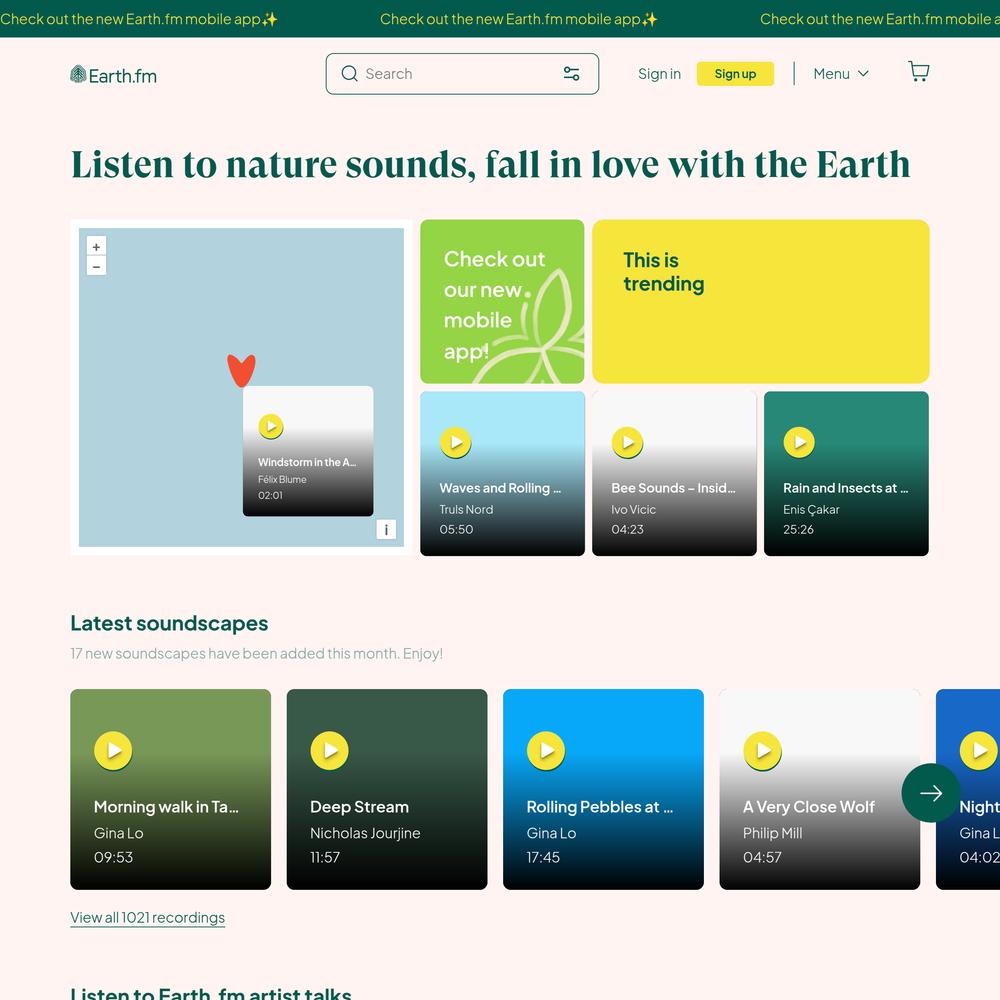This screenshot has height=1000, width=1000.
Task: Play the partially visible Night recording
Action: [978, 751]
